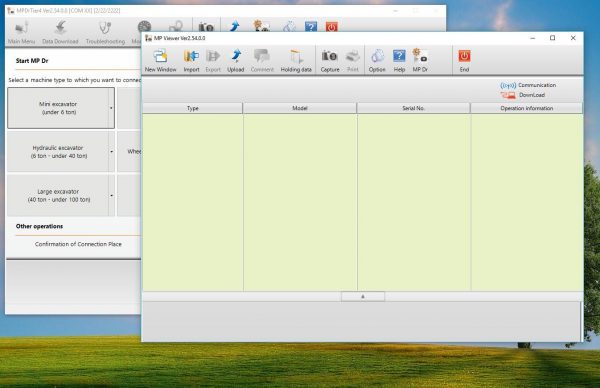Expand the Mini excavator dropdown arrow
Screen dimensions: 600x388
111,108
